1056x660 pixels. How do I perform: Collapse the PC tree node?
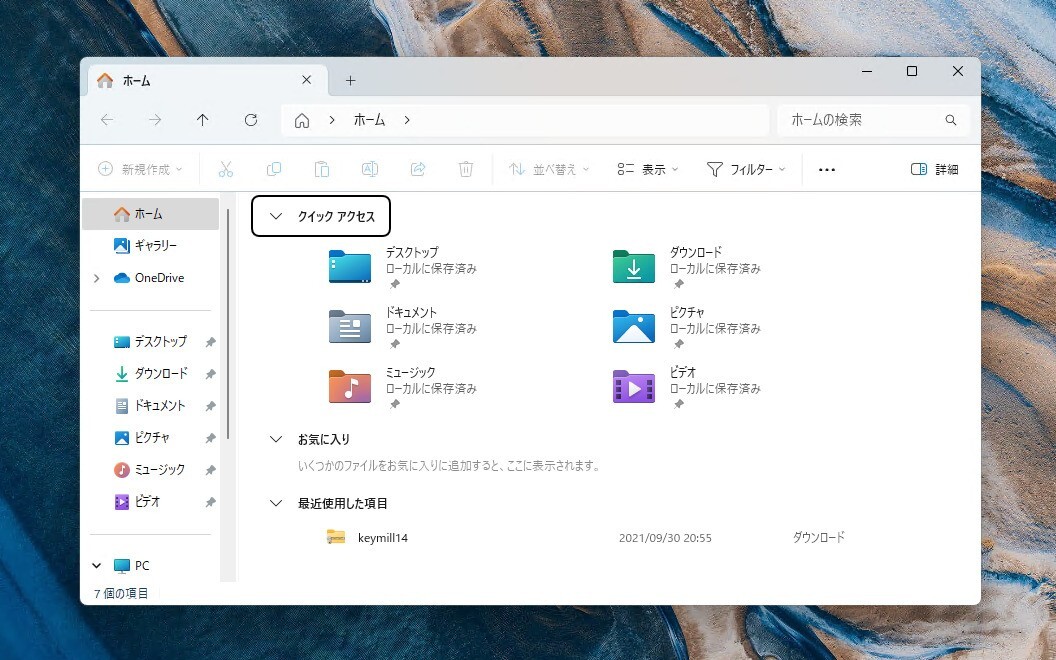click(96, 566)
